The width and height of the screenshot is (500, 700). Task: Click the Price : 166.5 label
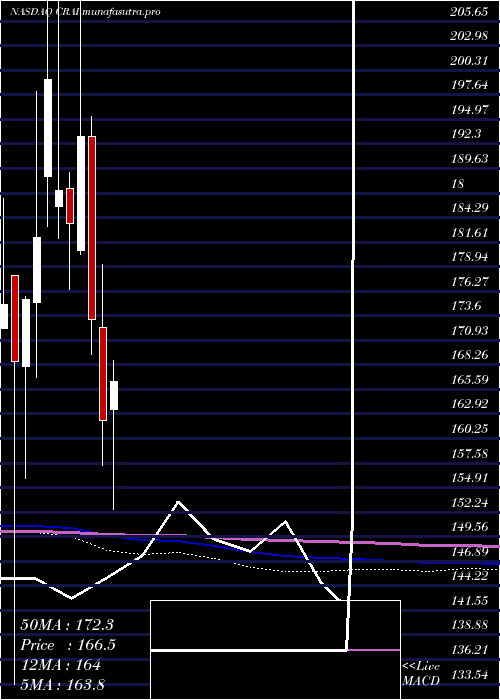(x=68, y=645)
